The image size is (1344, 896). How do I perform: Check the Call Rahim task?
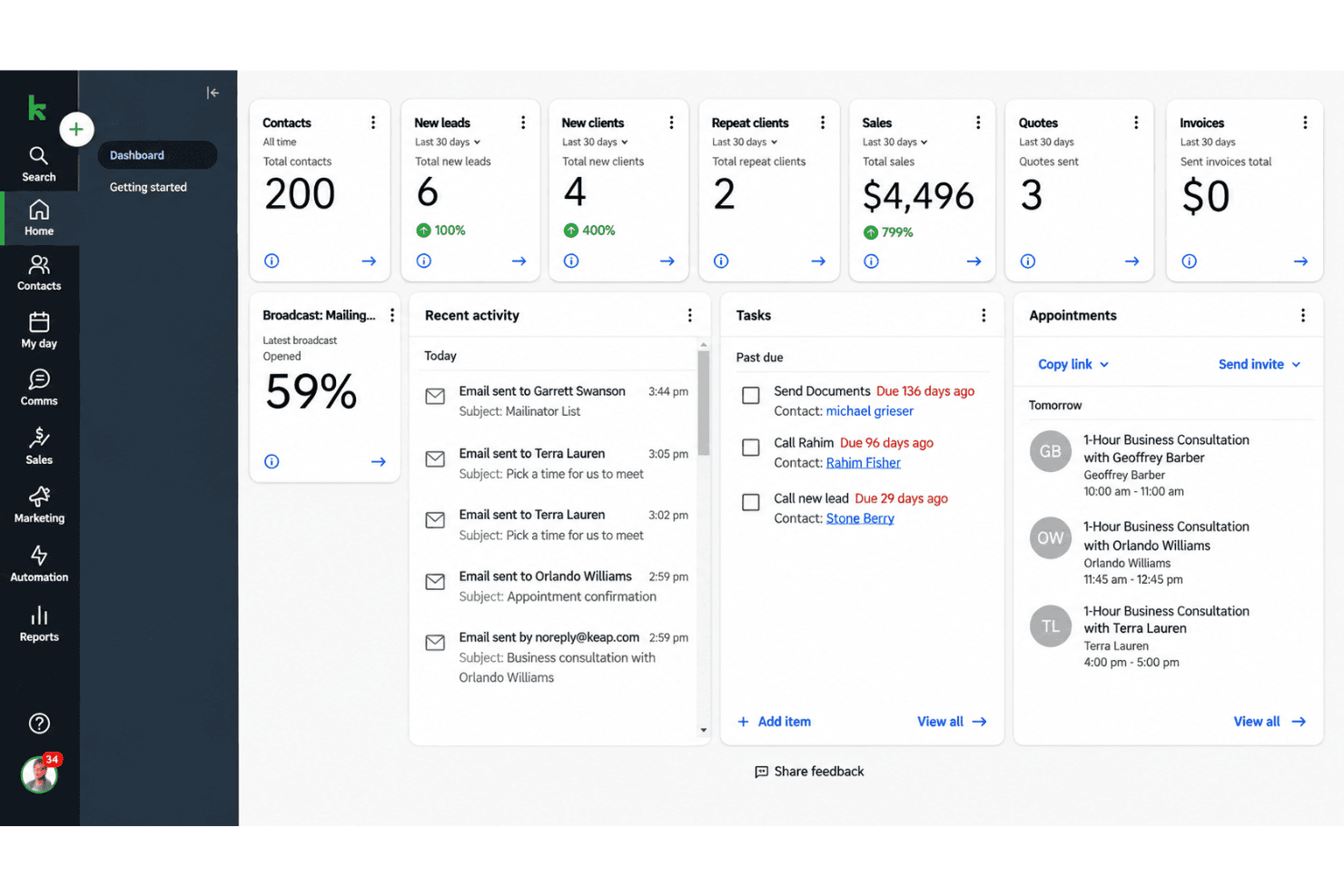coord(751,448)
